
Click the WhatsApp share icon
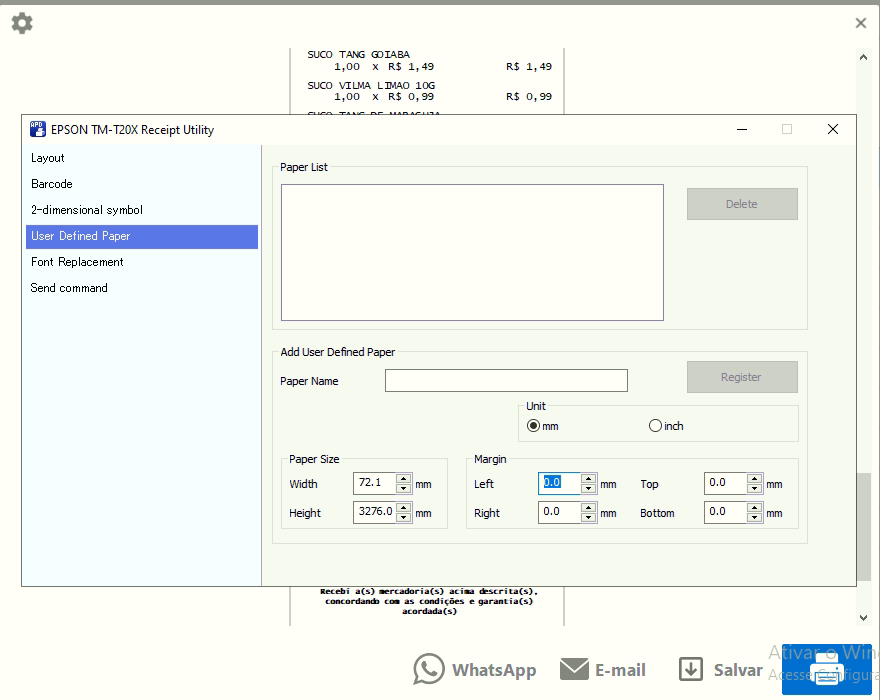click(x=429, y=670)
